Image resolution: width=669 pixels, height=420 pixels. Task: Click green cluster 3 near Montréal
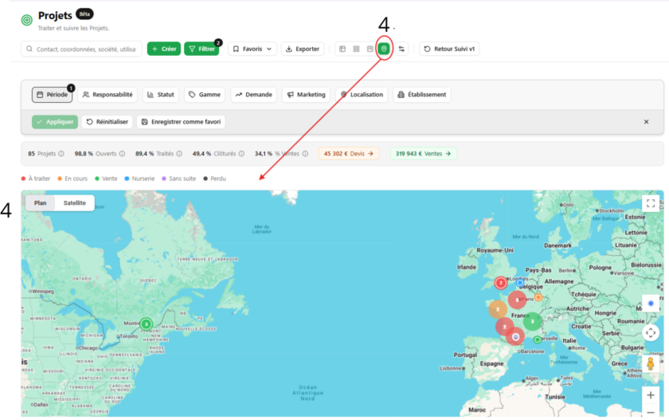[146, 324]
